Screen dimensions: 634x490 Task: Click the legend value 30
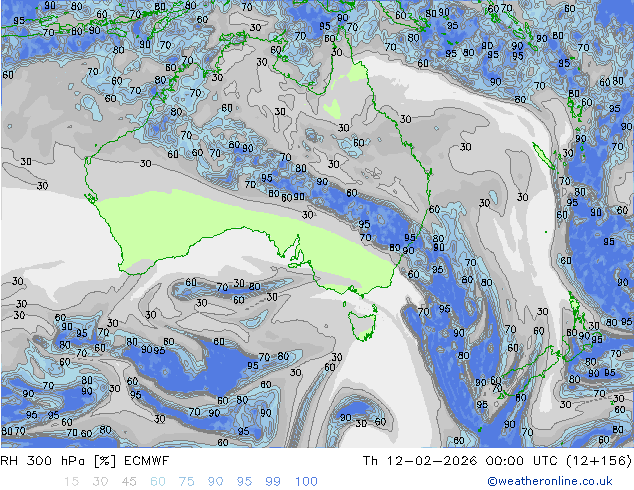[100, 482]
